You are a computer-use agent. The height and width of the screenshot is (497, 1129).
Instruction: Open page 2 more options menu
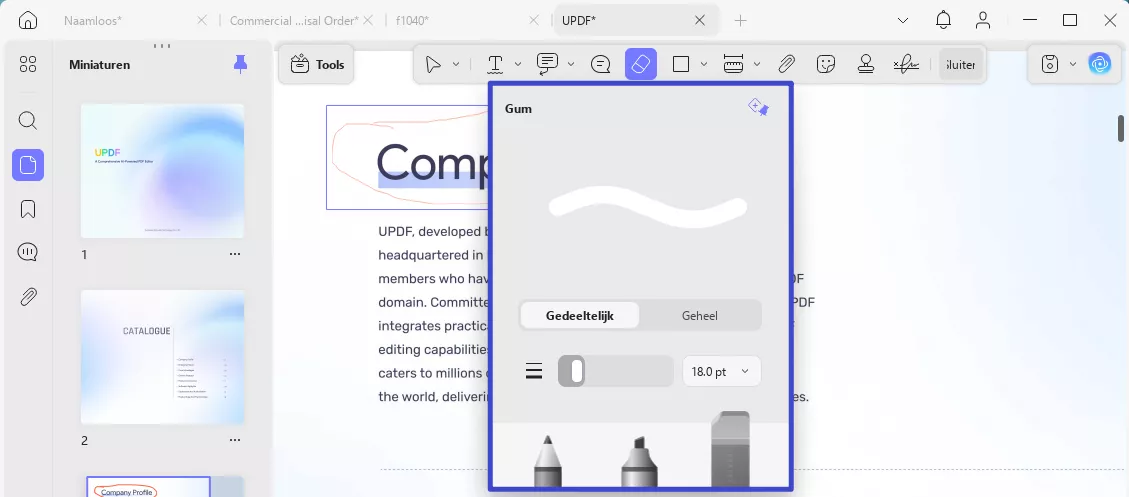(x=235, y=440)
